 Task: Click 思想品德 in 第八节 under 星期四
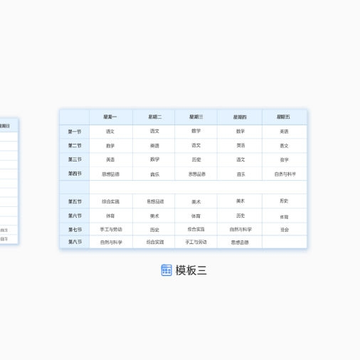(x=240, y=243)
